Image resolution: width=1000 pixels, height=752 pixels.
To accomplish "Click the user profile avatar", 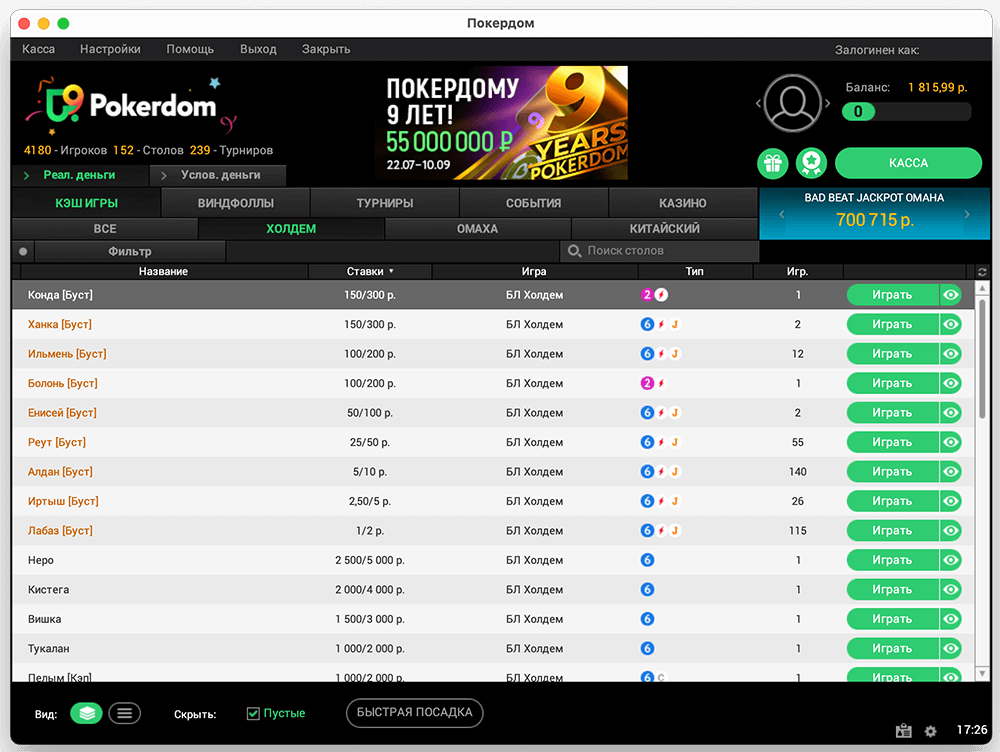I will point(793,103).
